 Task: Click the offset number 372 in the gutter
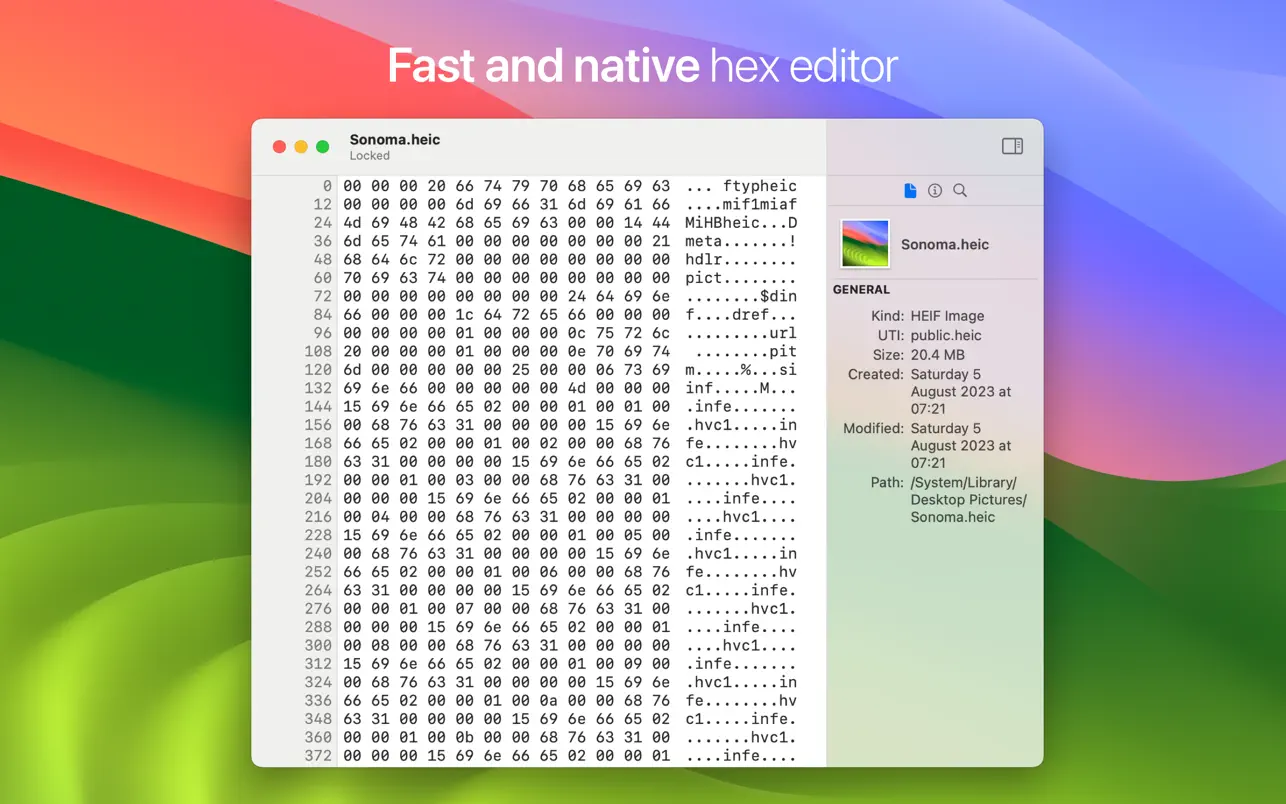coord(318,756)
